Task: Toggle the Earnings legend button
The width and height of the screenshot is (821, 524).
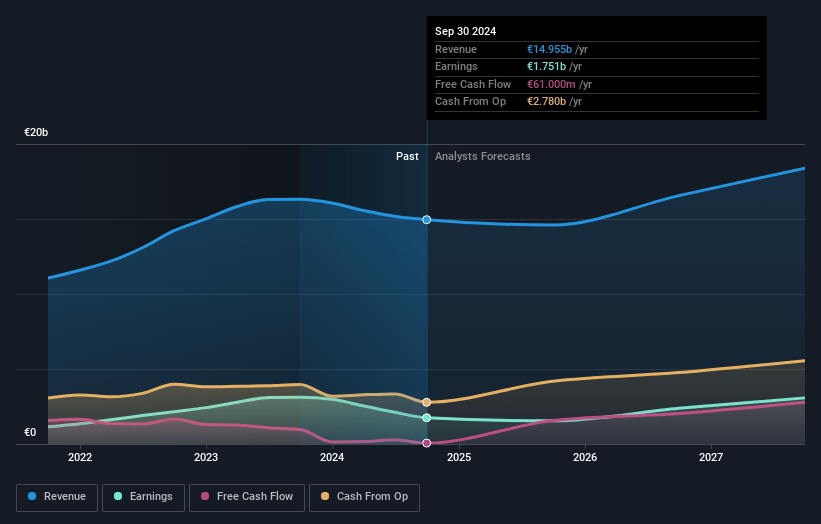Action: [143, 497]
